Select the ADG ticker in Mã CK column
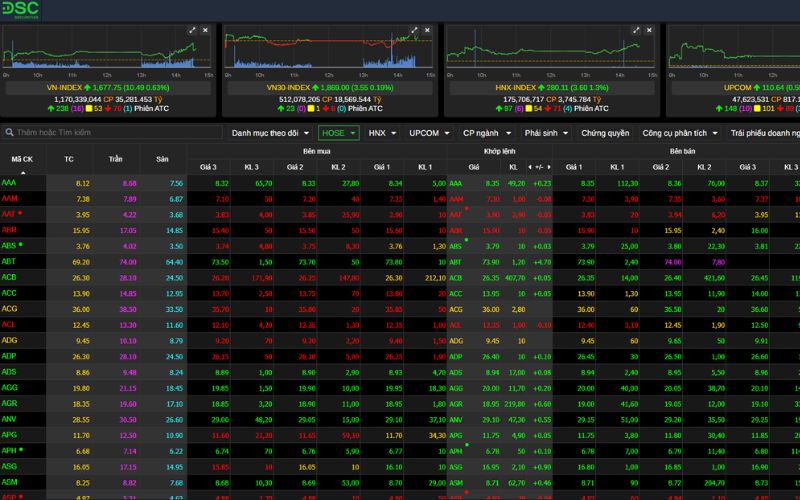The height and width of the screenshot is (500, 800). coord(9,340)
